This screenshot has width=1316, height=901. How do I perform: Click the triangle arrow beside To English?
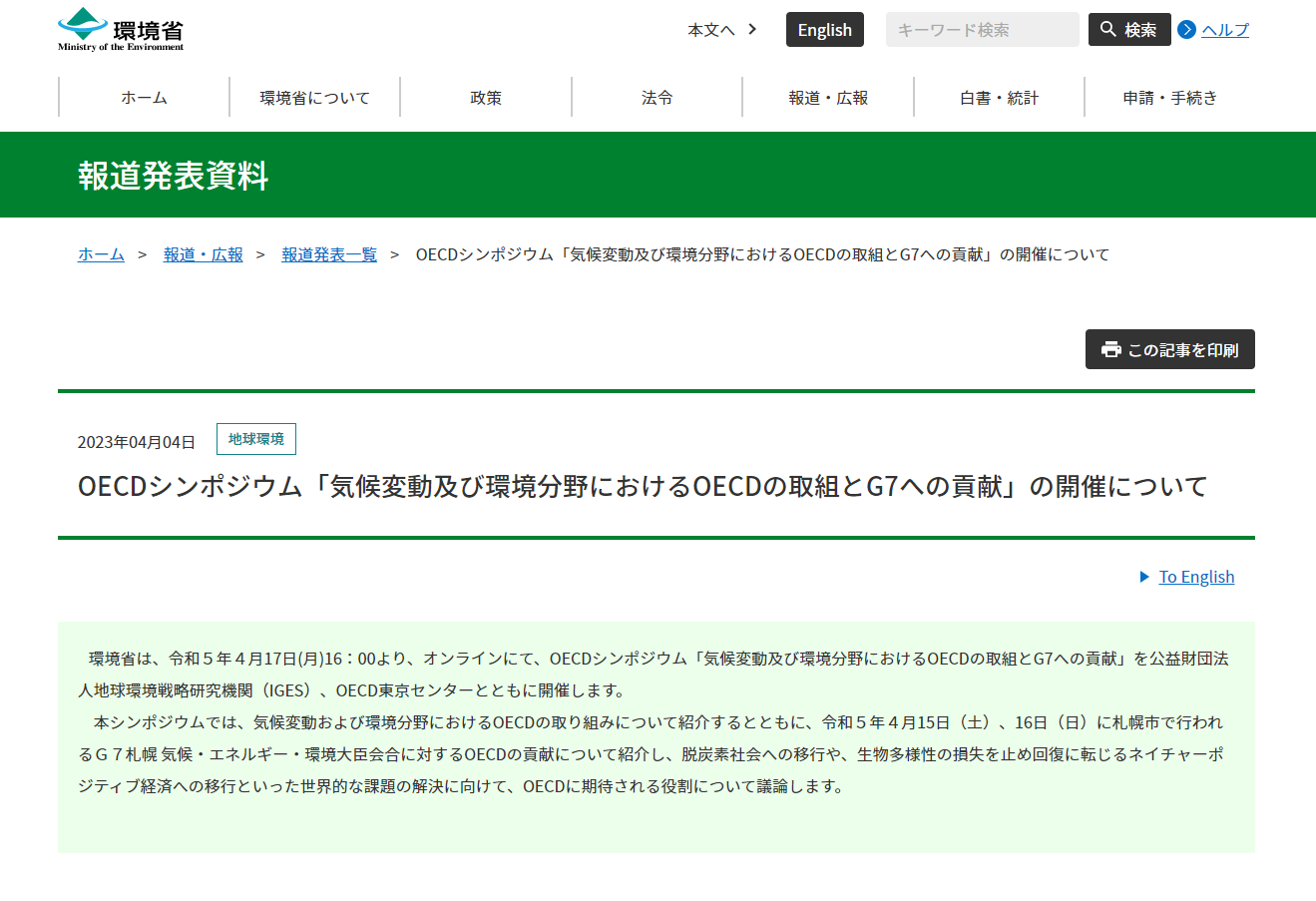(1144, 577)
